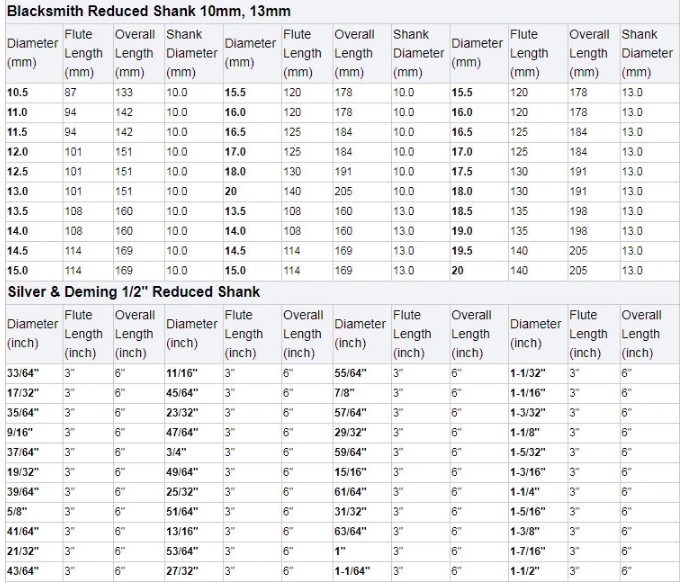Select the 1-1/2" diameter cell
Screen dimensions: 682x585
click(525, 571)
